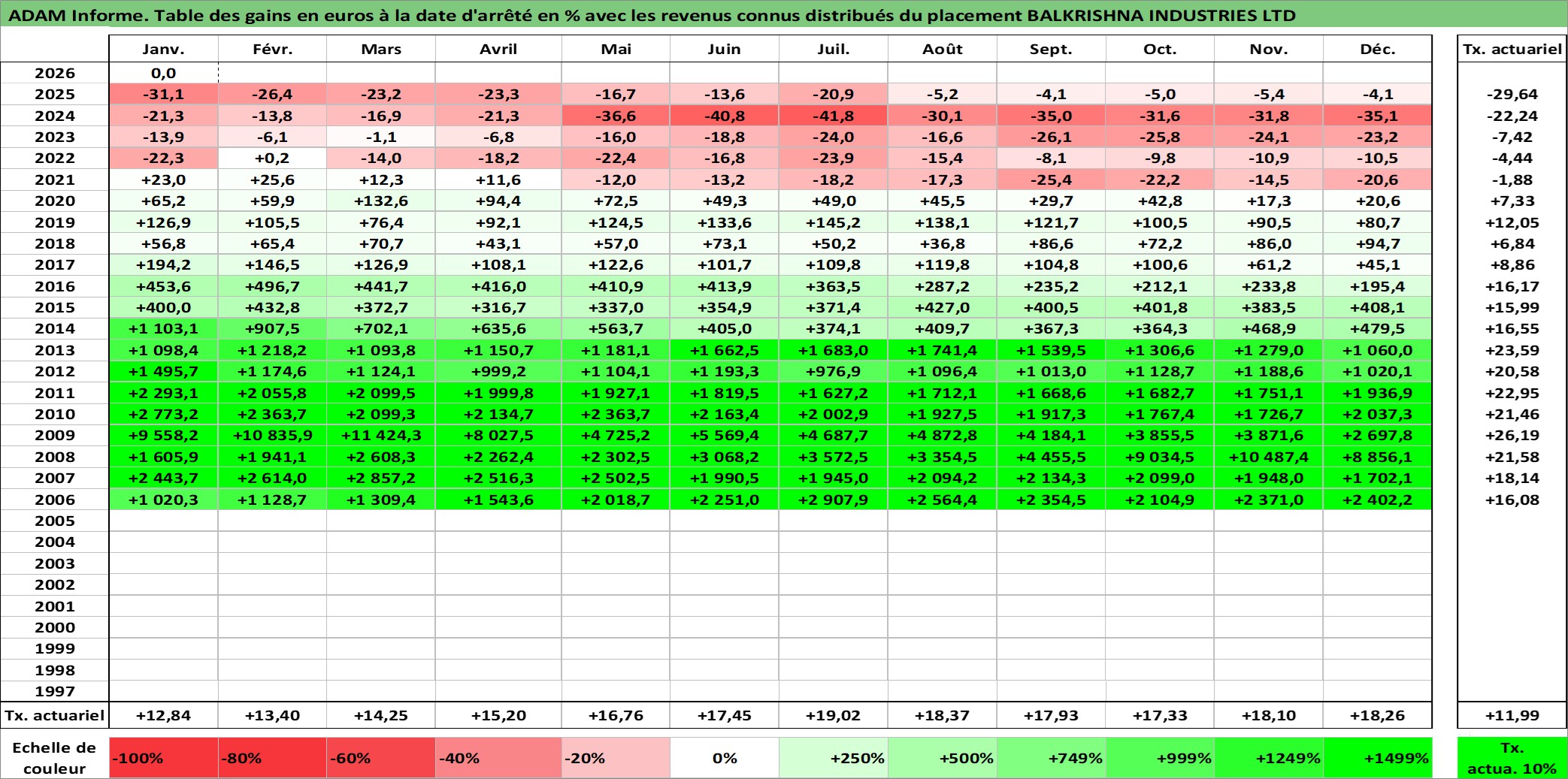Select the 'Mai' column header

click(616, 49)
